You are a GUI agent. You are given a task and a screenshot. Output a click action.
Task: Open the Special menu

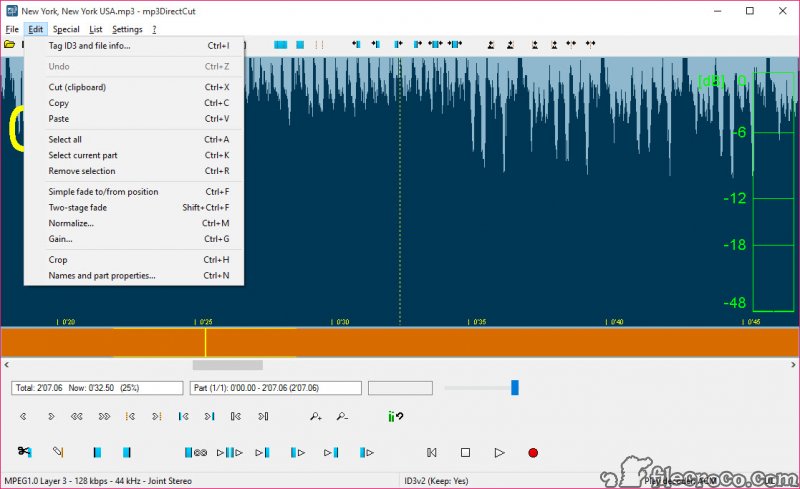click(66, 29)
